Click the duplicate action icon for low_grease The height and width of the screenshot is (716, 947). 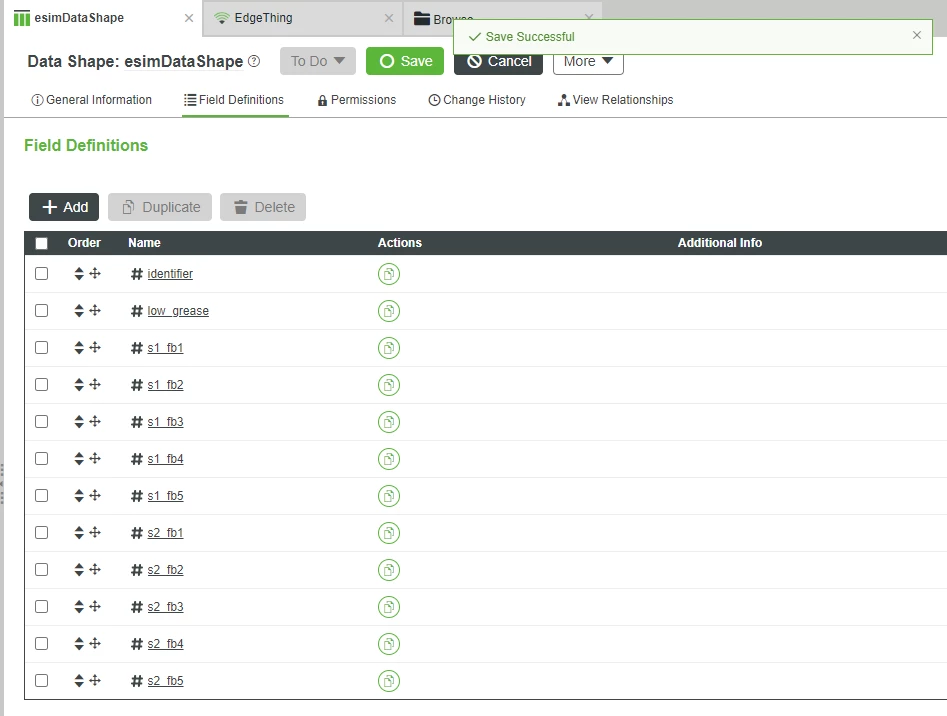pos(389,311)
